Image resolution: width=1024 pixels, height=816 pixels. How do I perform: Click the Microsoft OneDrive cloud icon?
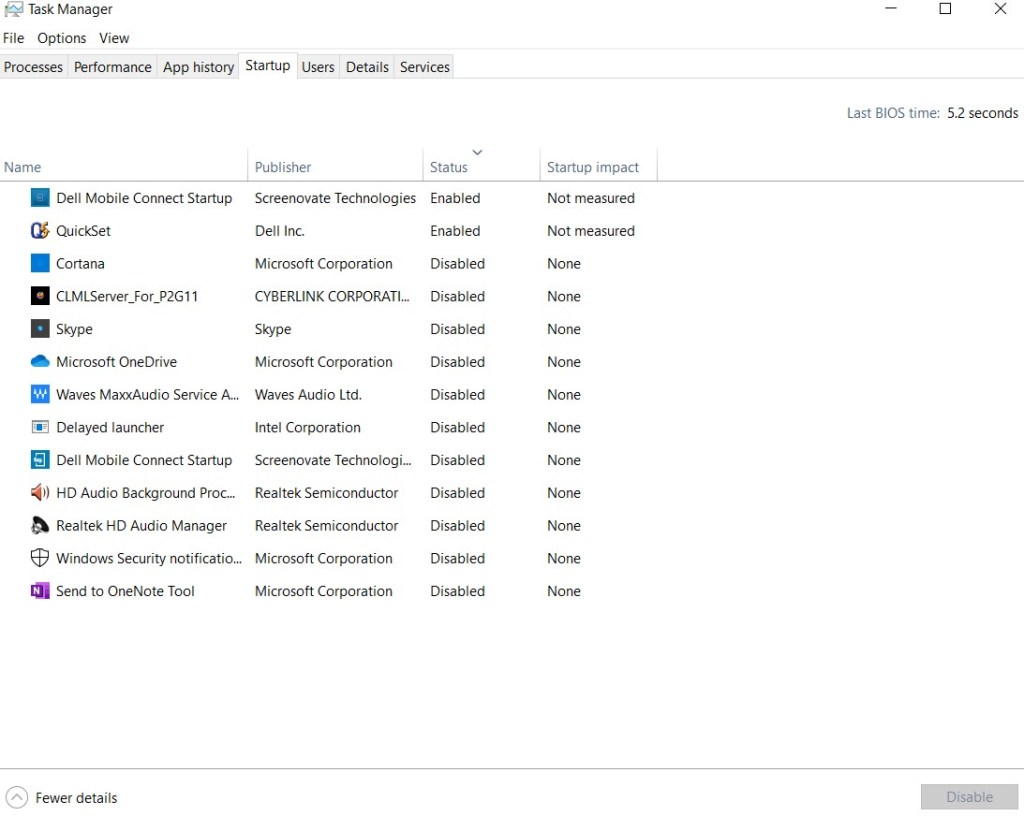[x=40, y=362]
